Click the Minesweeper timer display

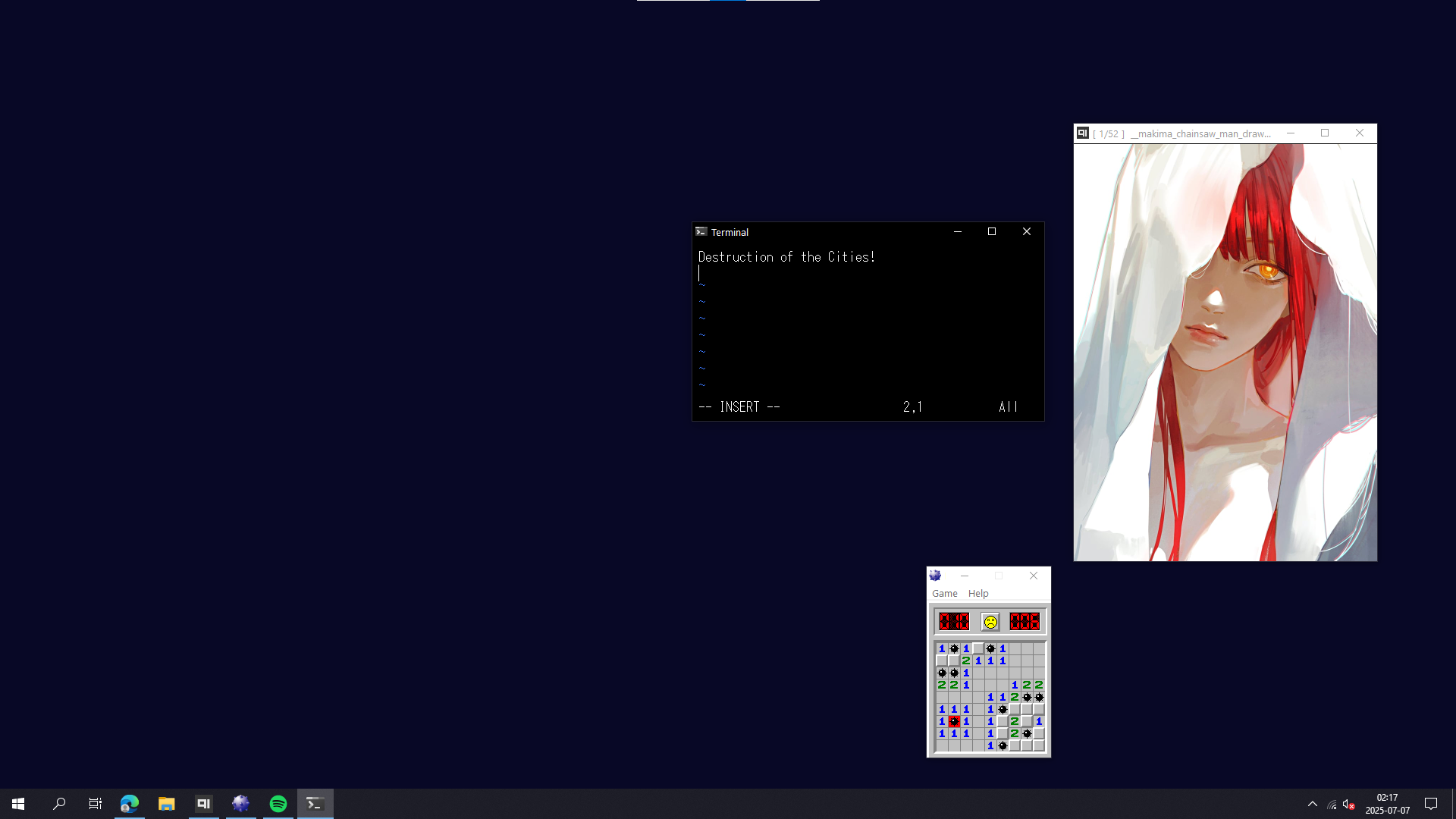click(x=1025, y=622)
